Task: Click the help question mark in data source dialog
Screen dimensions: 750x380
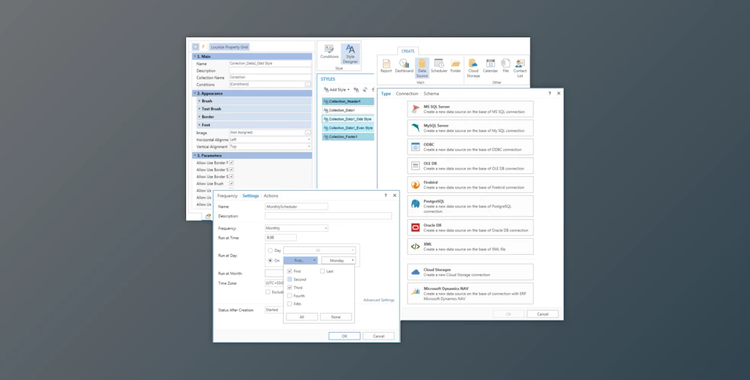Action: tap(549, 93)
